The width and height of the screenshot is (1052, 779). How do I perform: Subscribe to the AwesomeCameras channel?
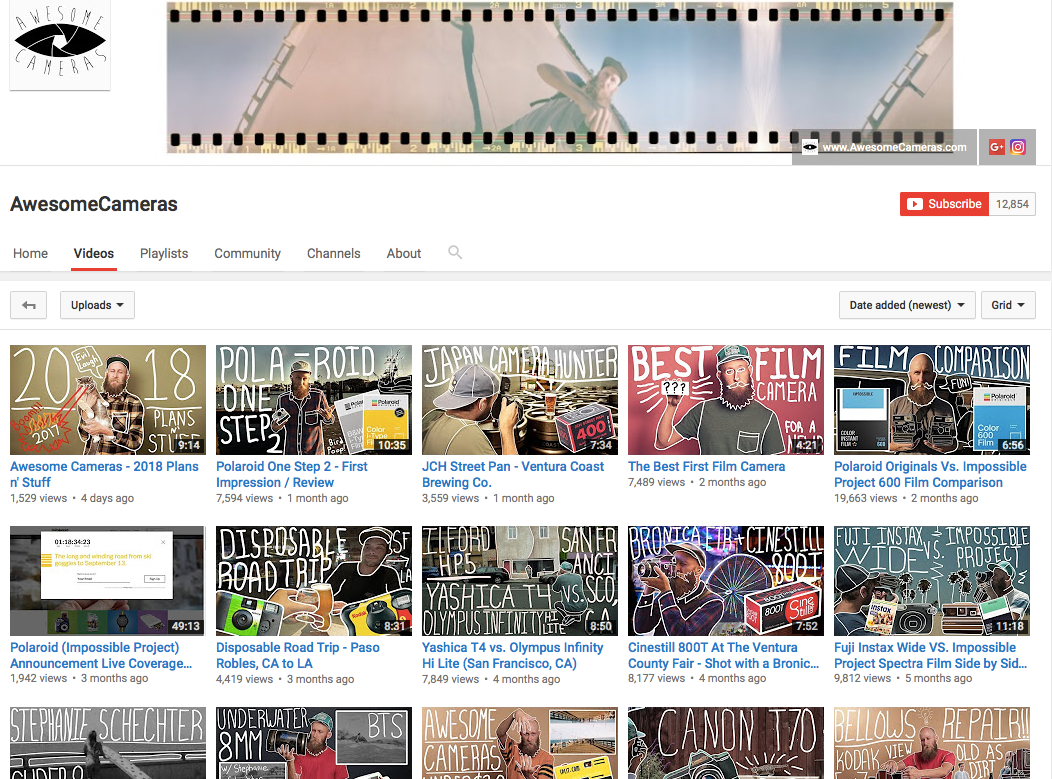(944, 204)
